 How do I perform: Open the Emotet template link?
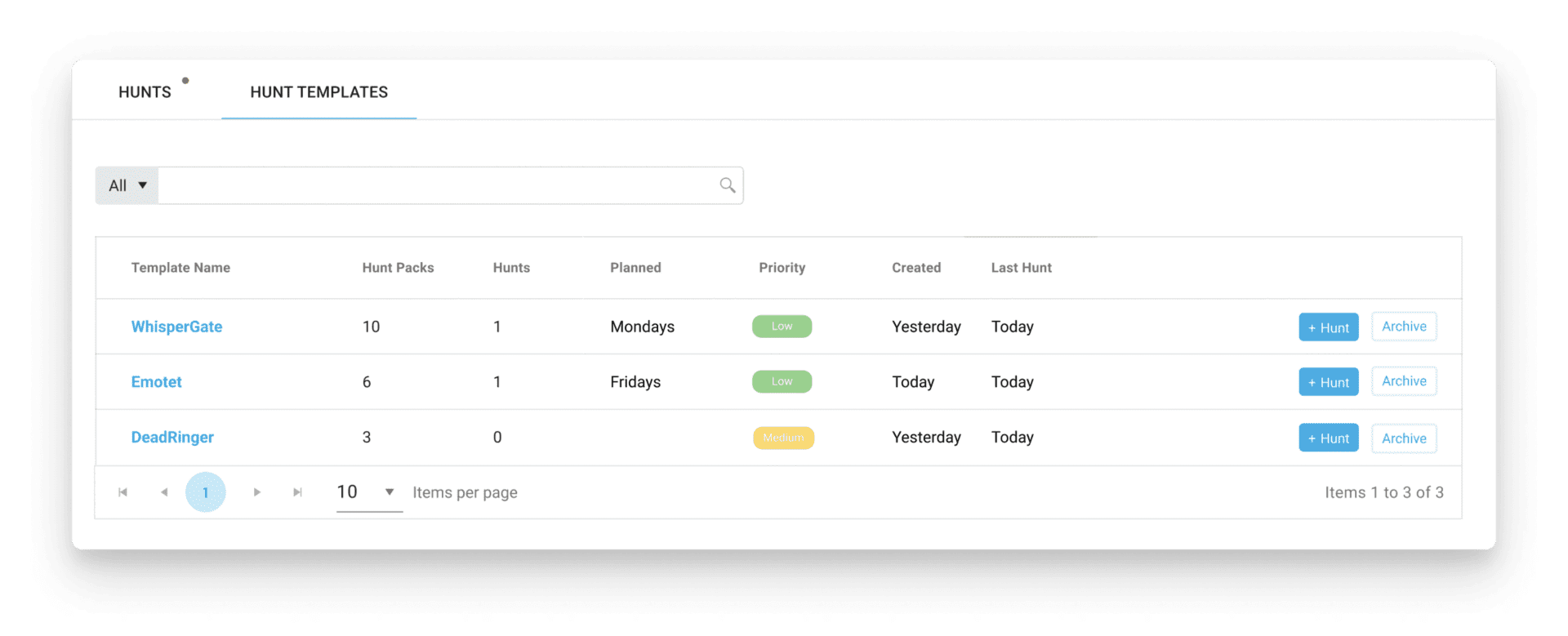[156, 382]
